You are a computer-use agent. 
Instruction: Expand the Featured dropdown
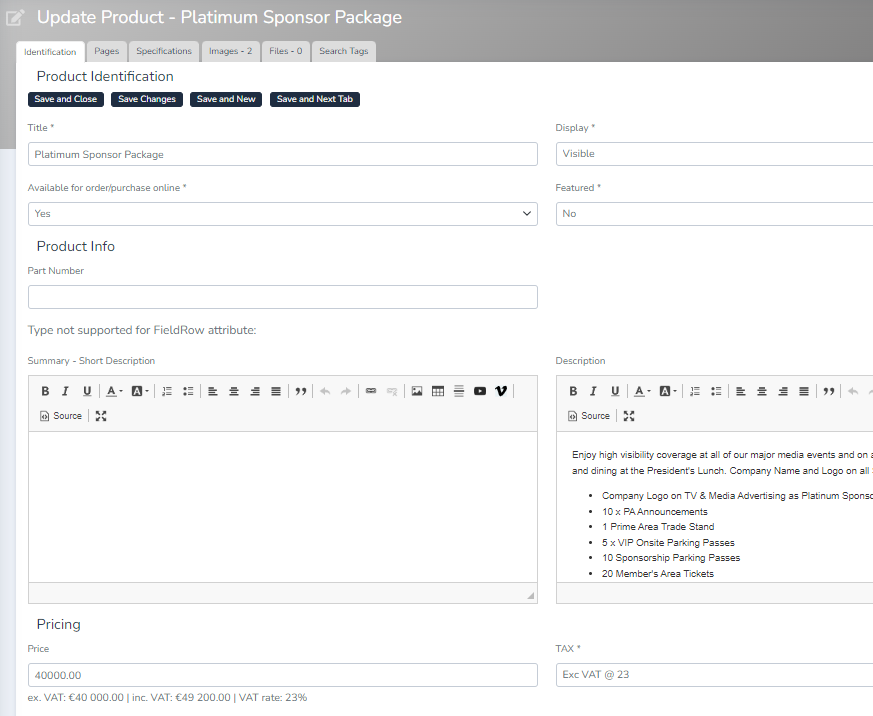tap(714, 214)
